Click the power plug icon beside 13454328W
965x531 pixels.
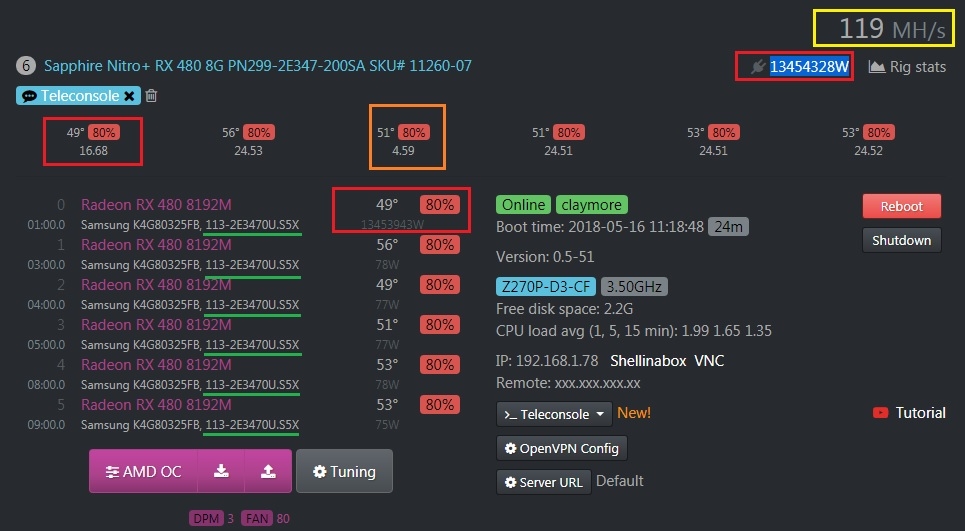click(758, 66)
